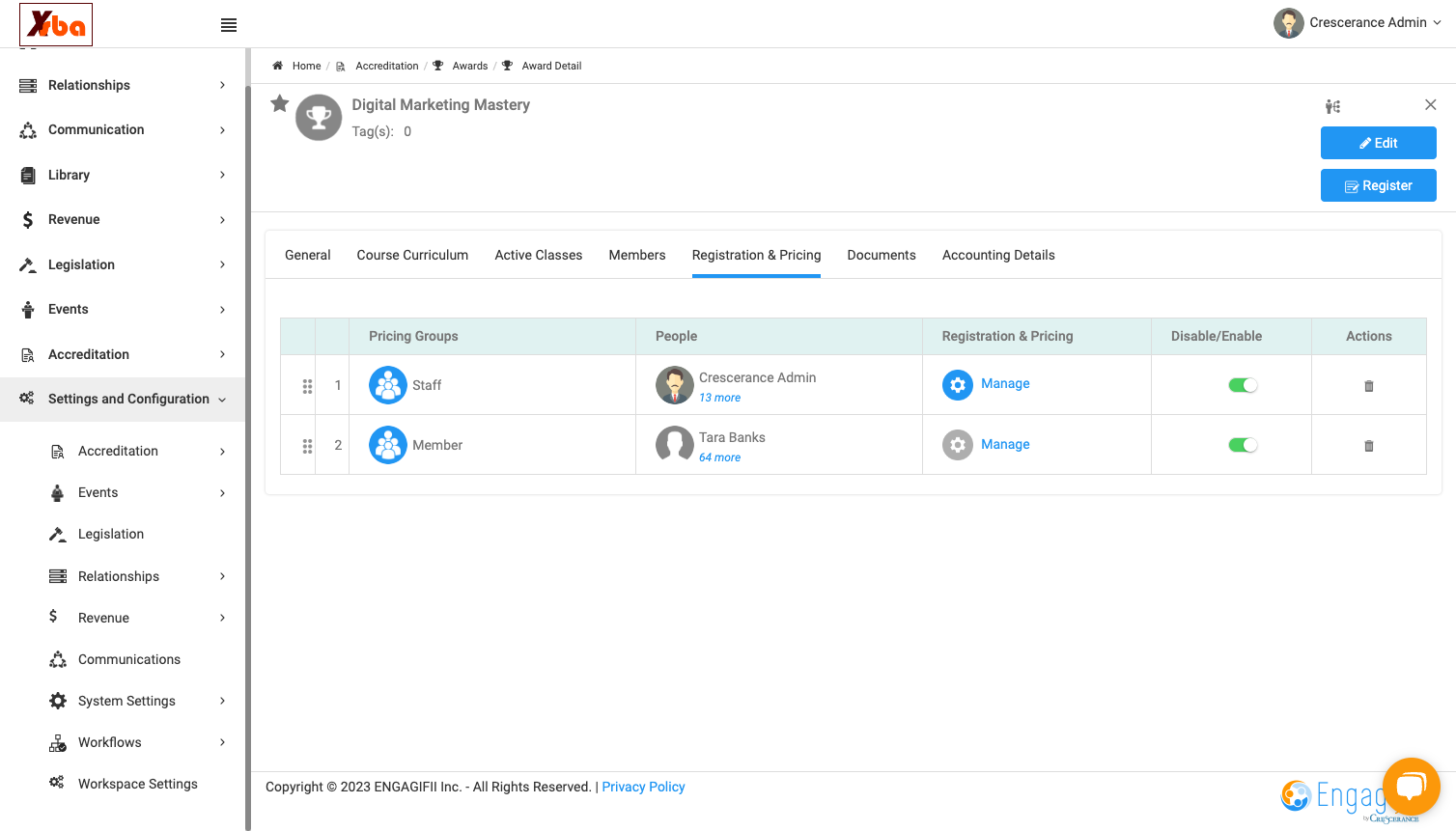Open the Active Classes tab

click(x=539, y=255)
